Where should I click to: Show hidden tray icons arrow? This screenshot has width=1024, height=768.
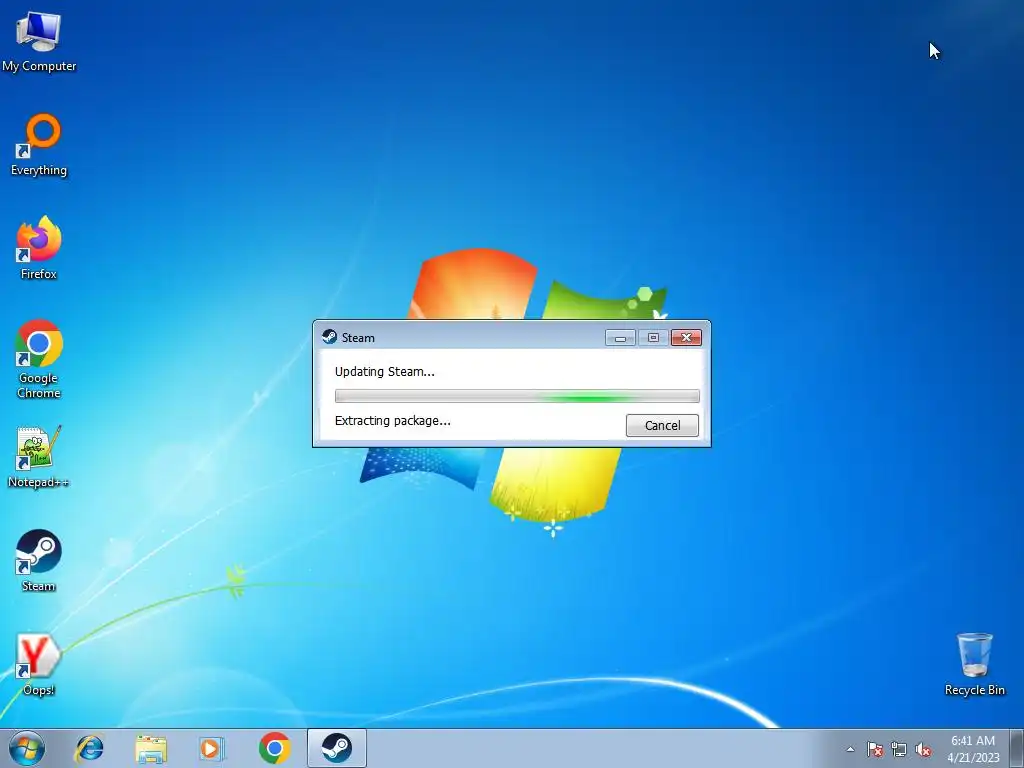pos(850,749)
